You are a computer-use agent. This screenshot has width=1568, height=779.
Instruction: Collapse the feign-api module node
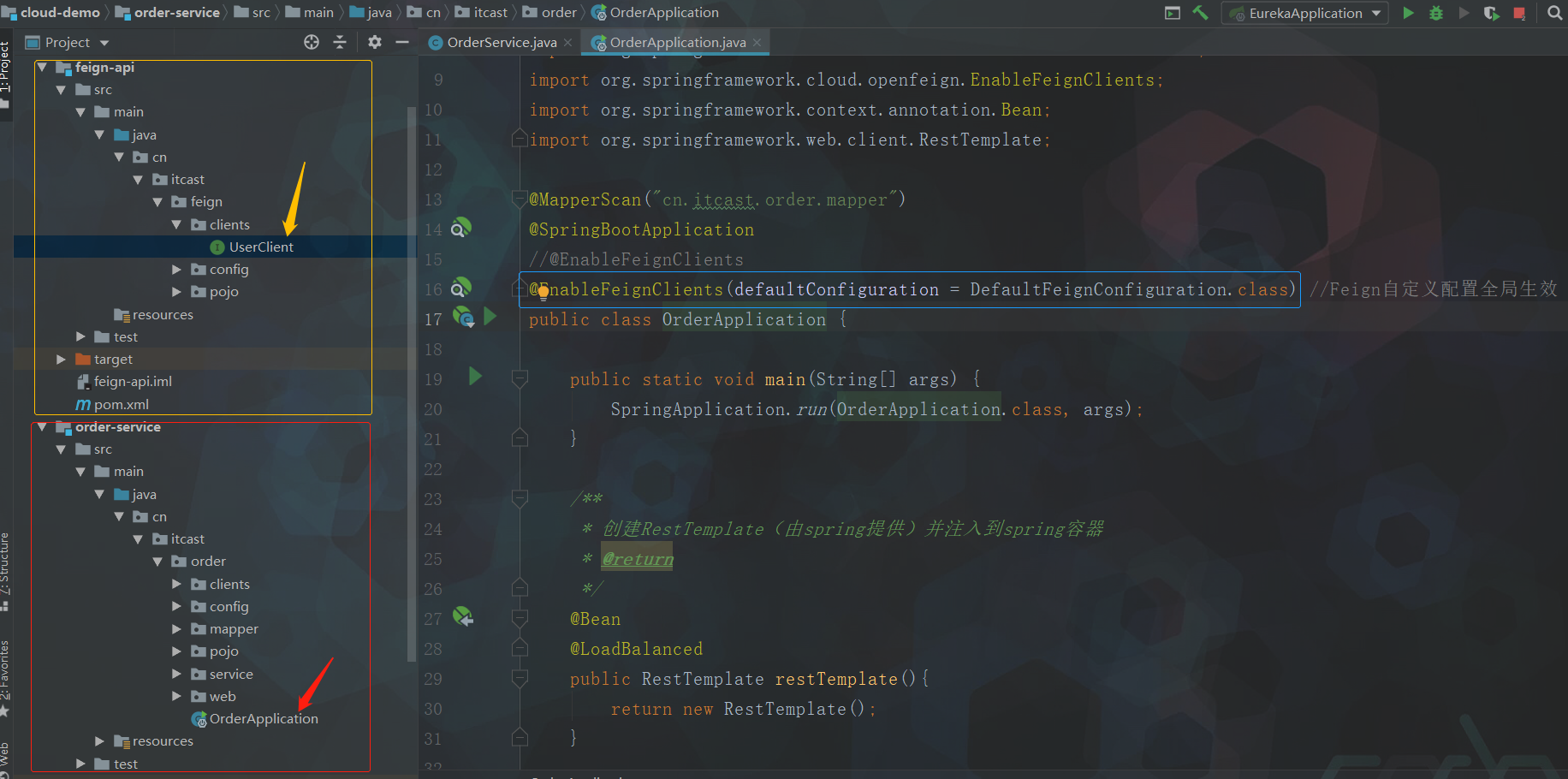[42, 67]
